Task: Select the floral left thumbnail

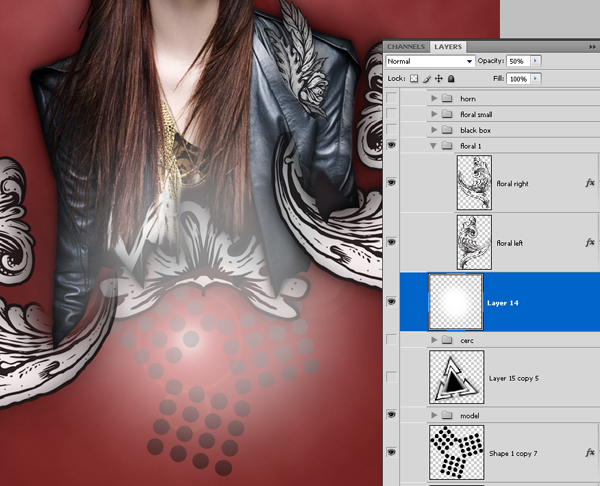Action: point(474,242)
